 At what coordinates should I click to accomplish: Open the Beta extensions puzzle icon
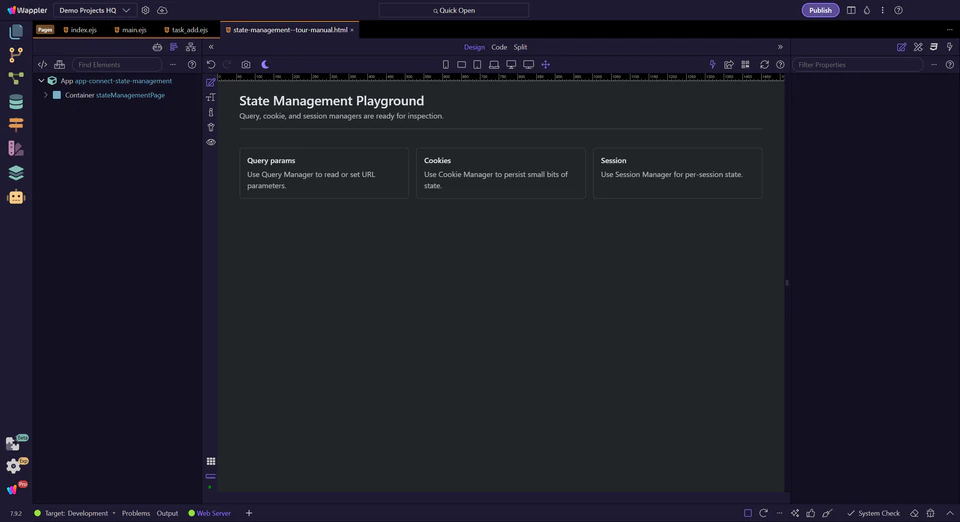(x=13, y=443)
